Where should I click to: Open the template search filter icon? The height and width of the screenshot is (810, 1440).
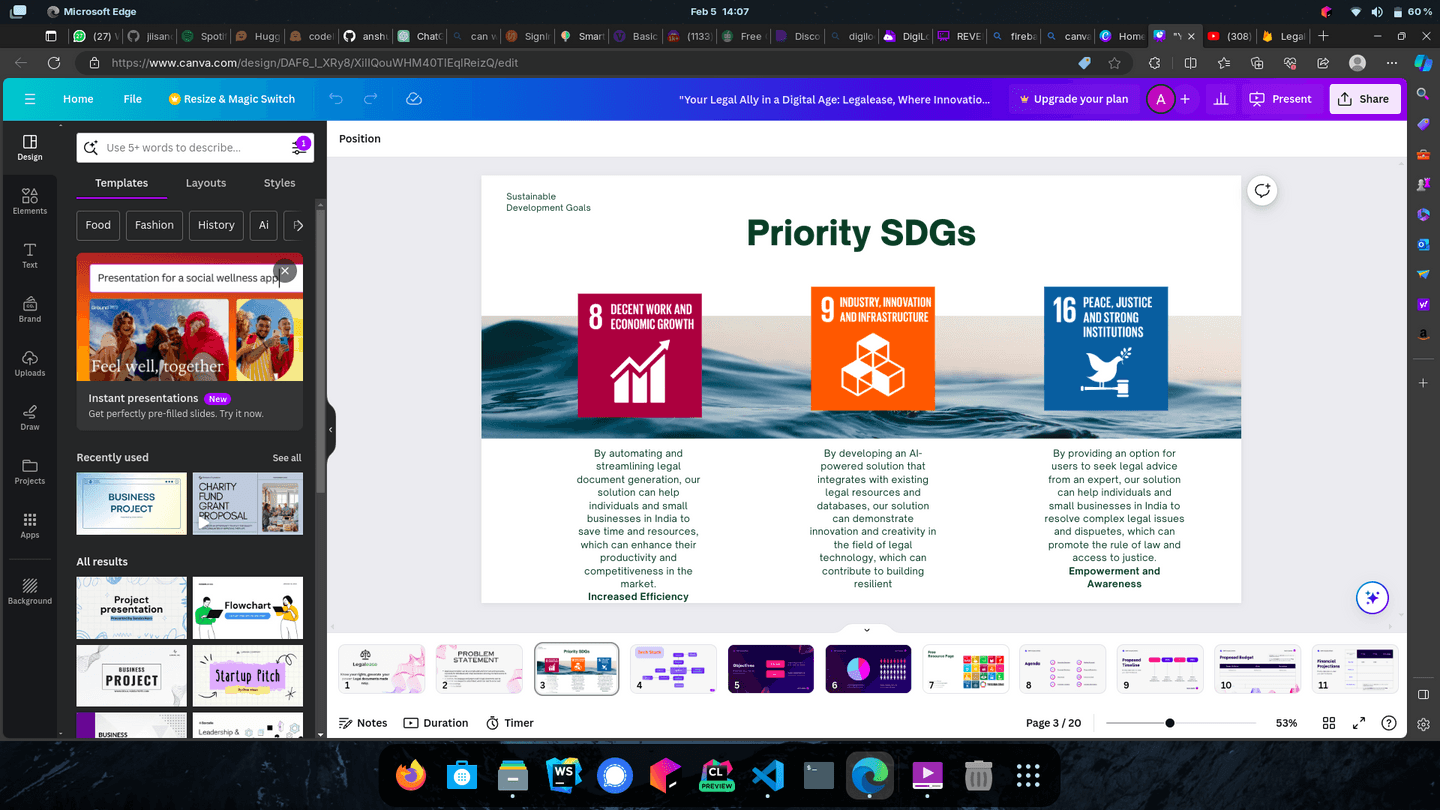tap(299, 147)
